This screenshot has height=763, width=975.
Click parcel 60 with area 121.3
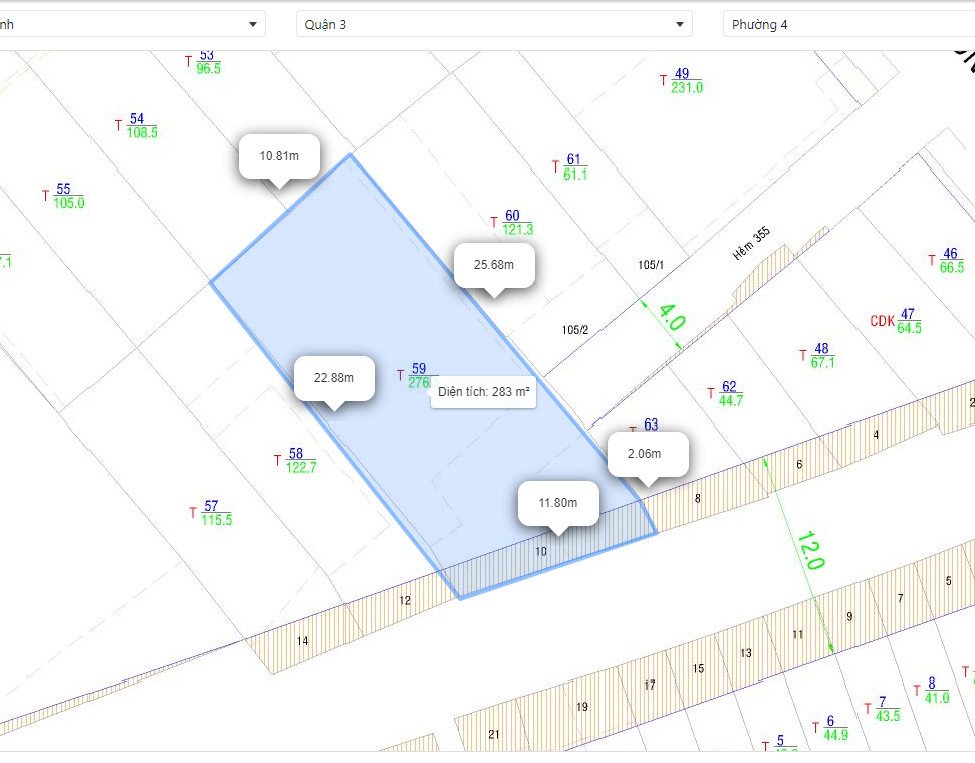tap(516, 223)
